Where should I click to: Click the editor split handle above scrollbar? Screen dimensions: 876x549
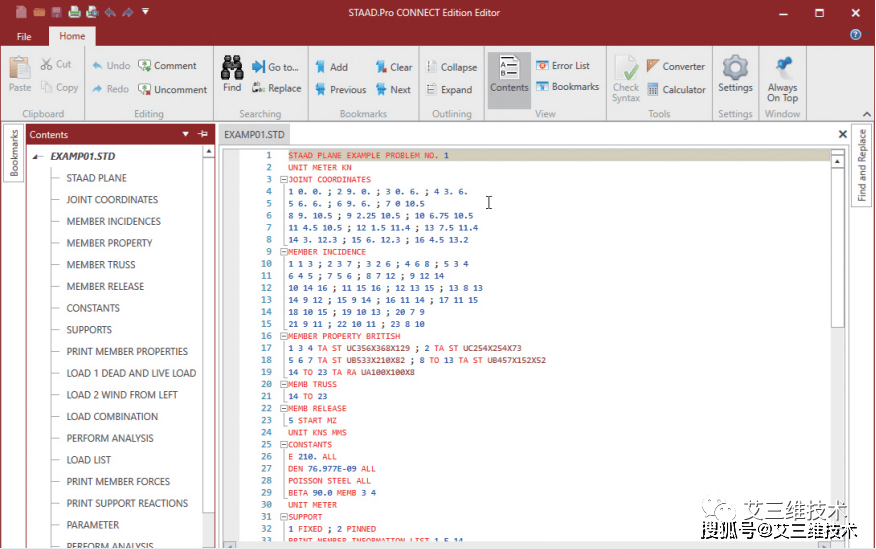pyautogui.click(x=837, y=152)
